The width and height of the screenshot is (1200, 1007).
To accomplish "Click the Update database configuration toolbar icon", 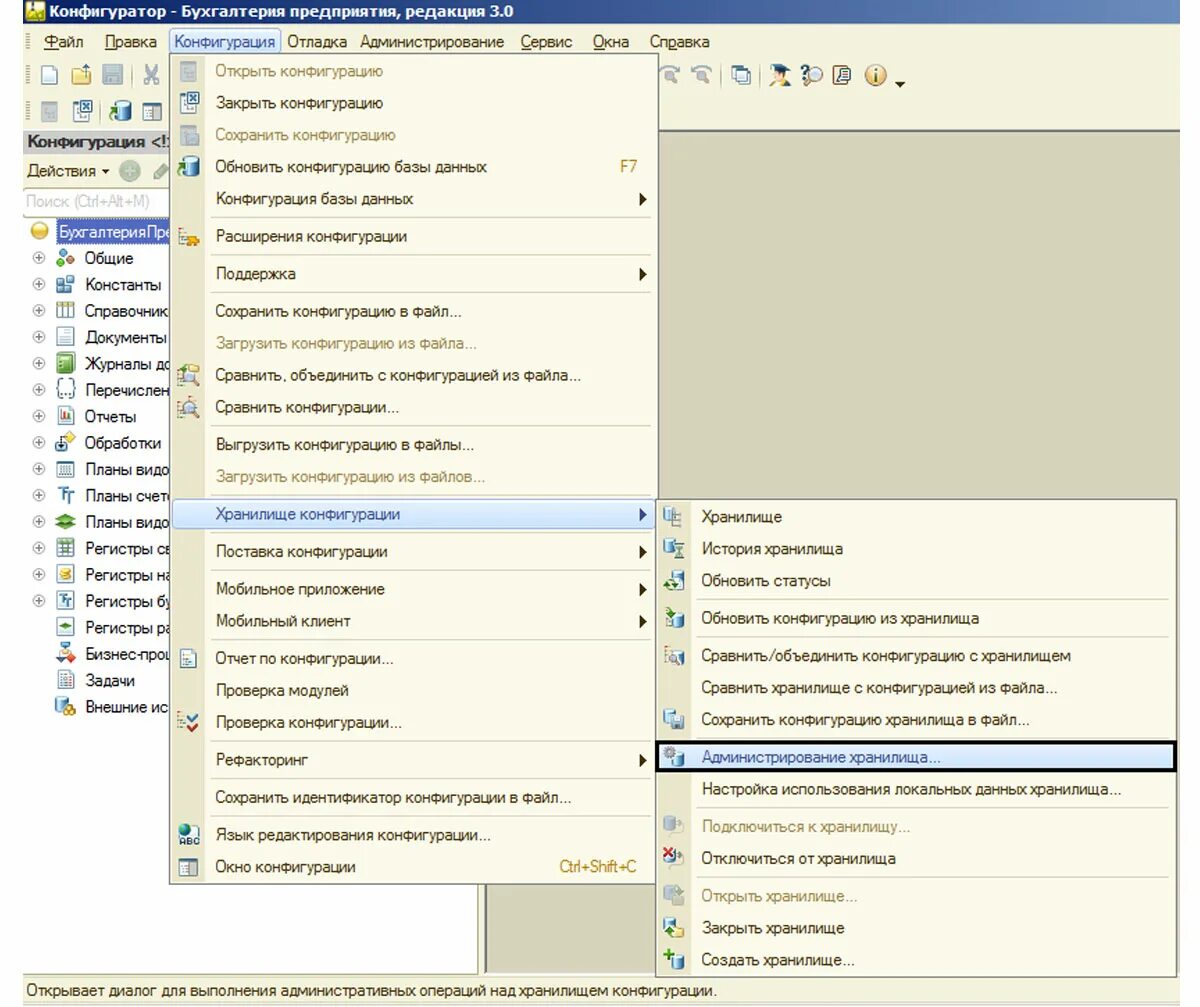I will coord(120,111).
